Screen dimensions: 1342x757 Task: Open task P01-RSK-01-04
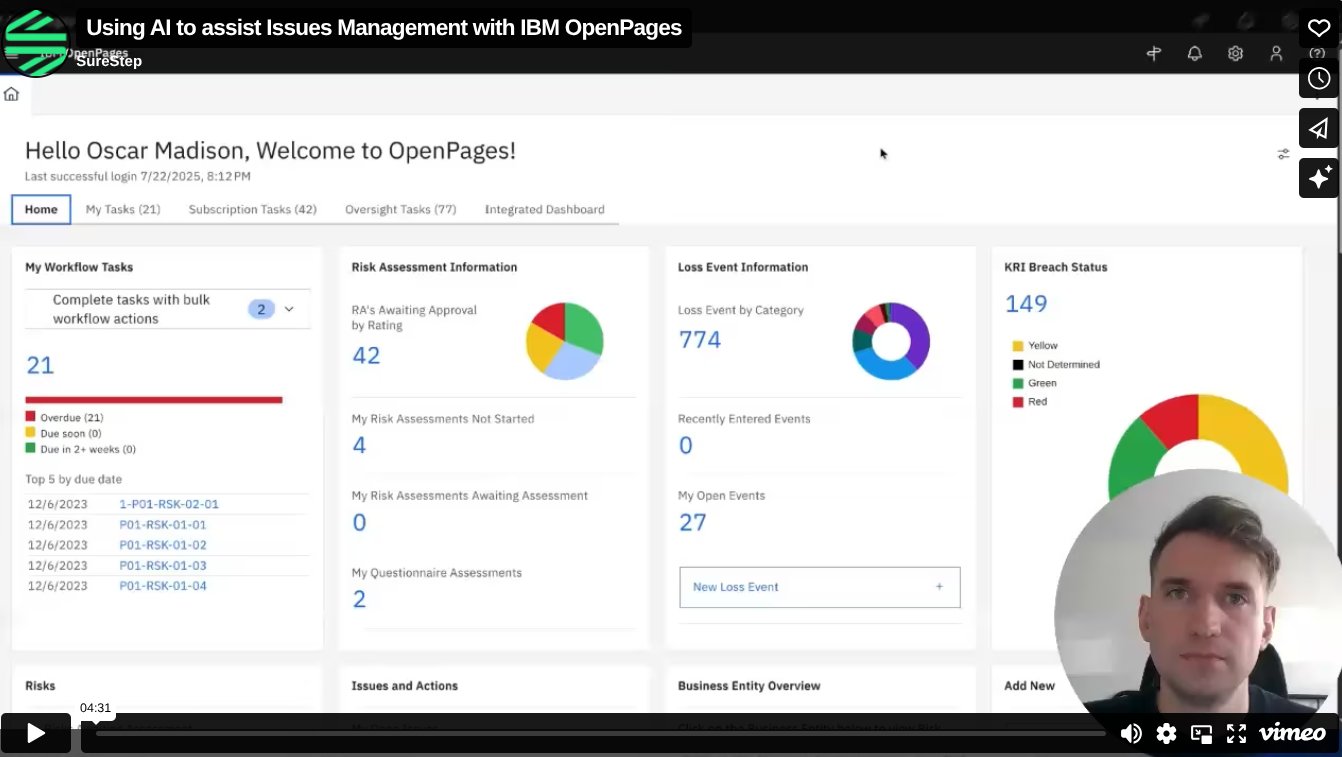163,585
